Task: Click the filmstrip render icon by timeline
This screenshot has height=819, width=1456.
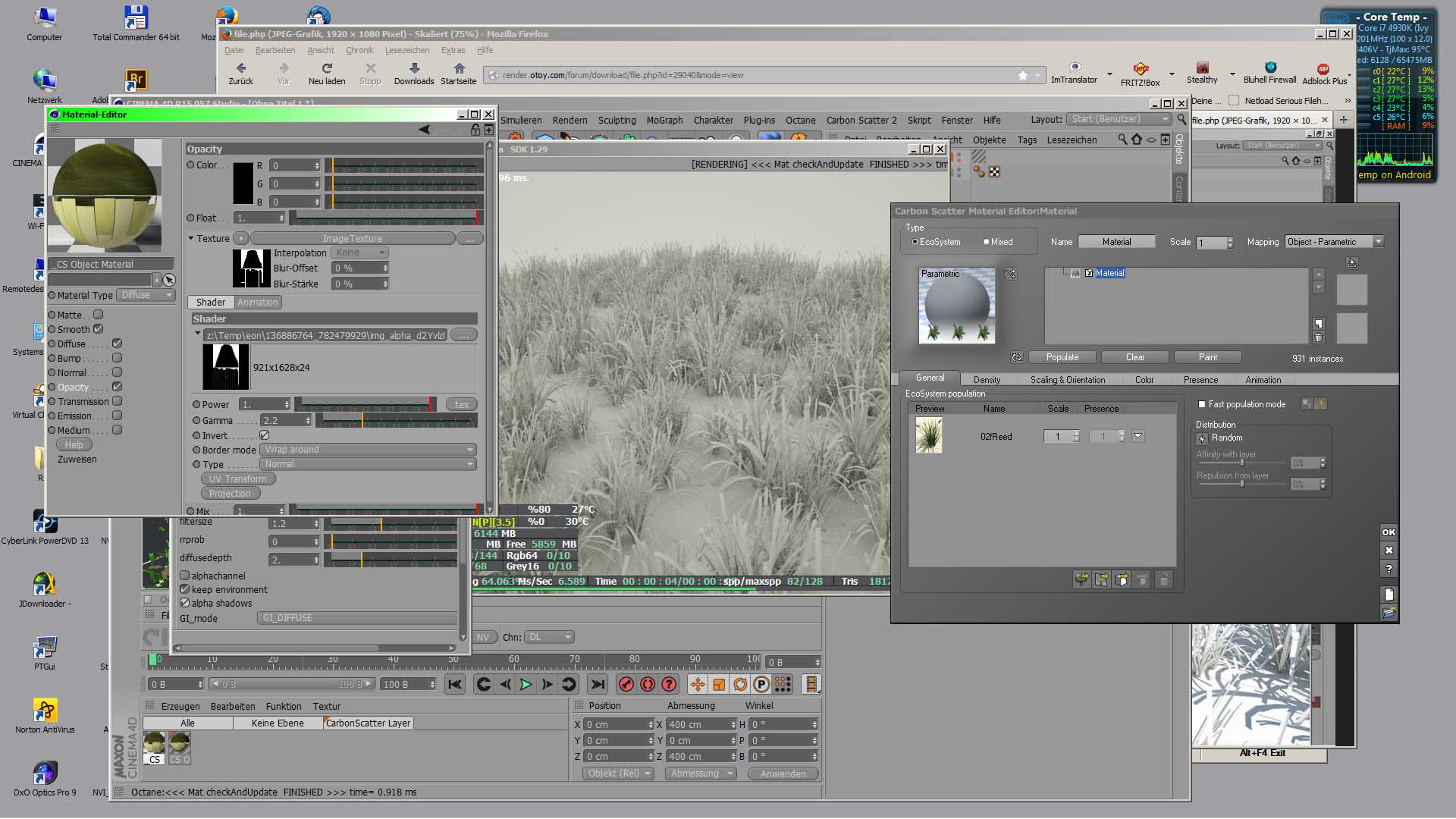Action: coord(811,684)
